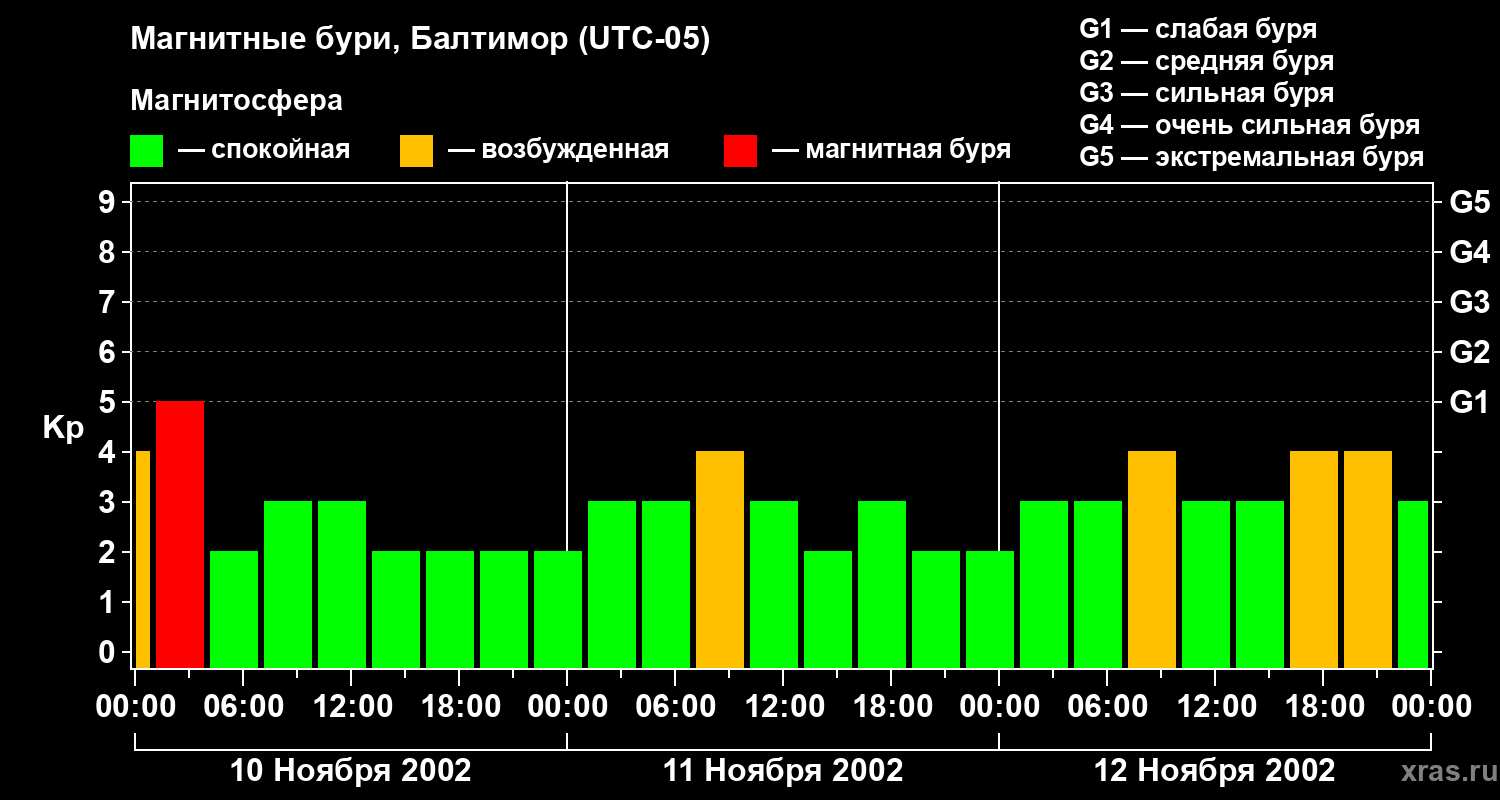Click 'G1 — слабая буря' description
This screenshot has height=800, width=1500.
pyautogui.click(x=1198, y=29)
